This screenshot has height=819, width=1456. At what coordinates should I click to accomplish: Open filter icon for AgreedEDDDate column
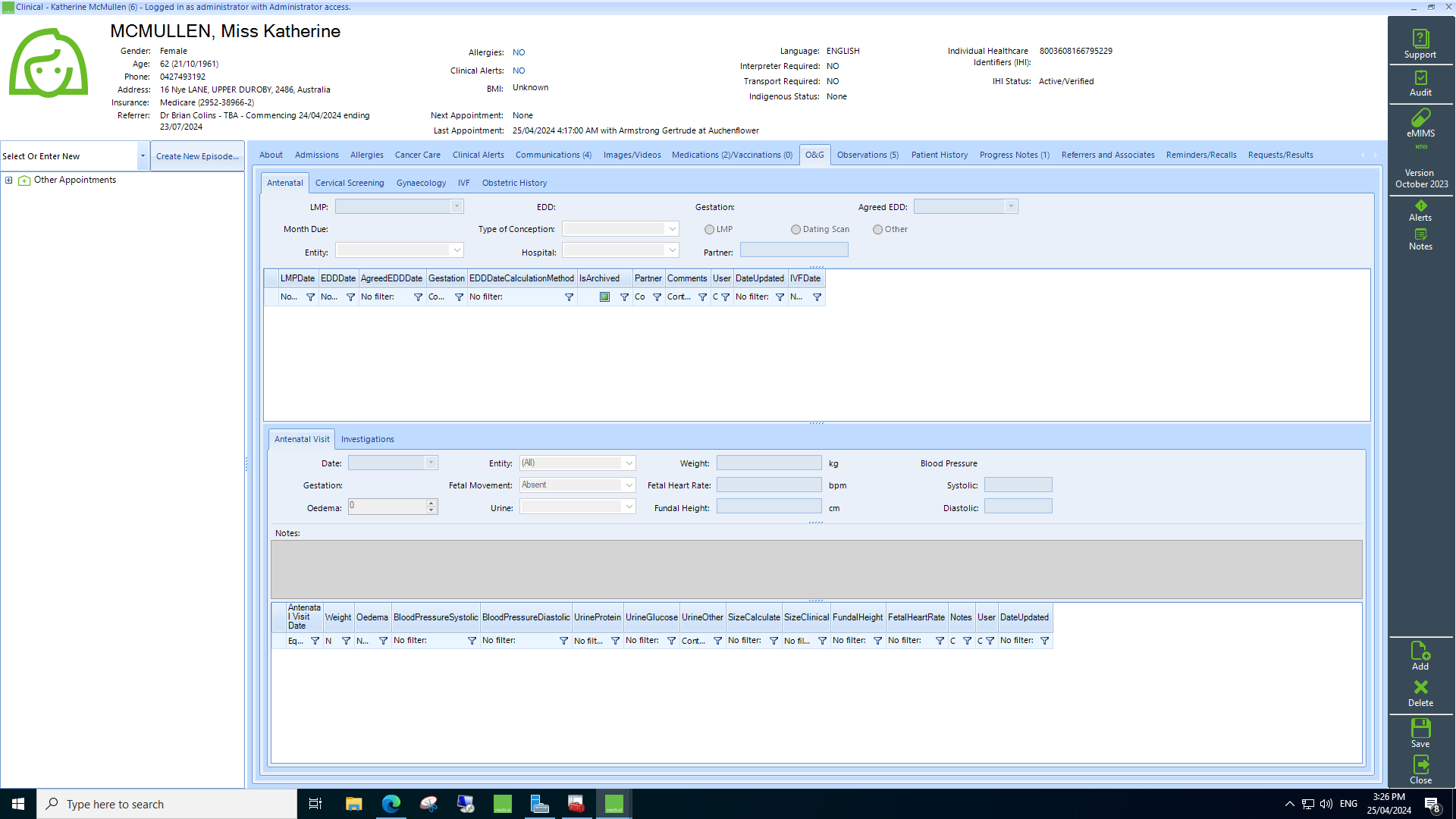(x=418, y=297)
